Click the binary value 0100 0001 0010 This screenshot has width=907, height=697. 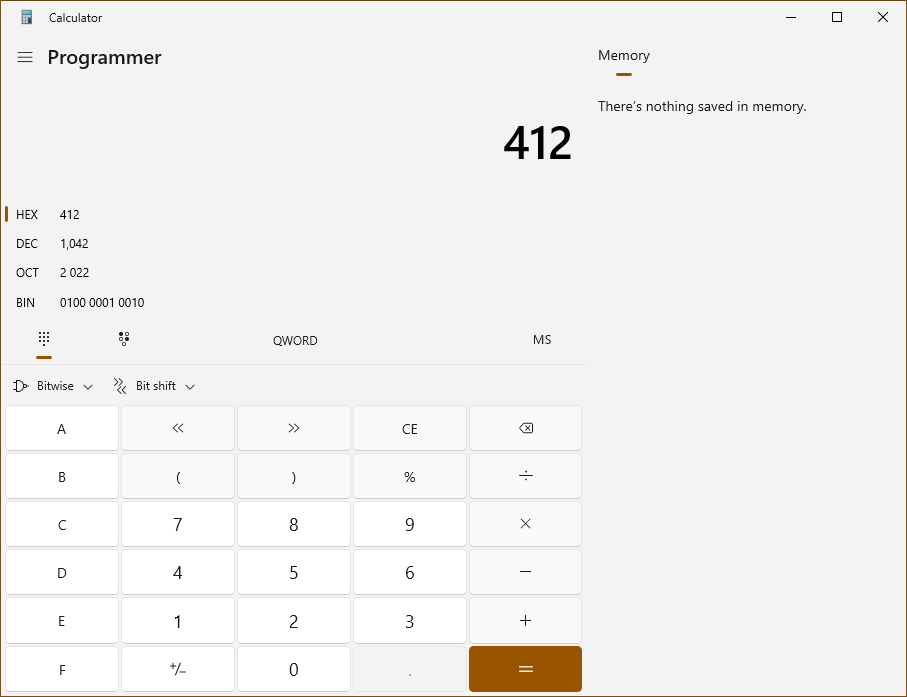pyautogui.click(x=102, y=303)
